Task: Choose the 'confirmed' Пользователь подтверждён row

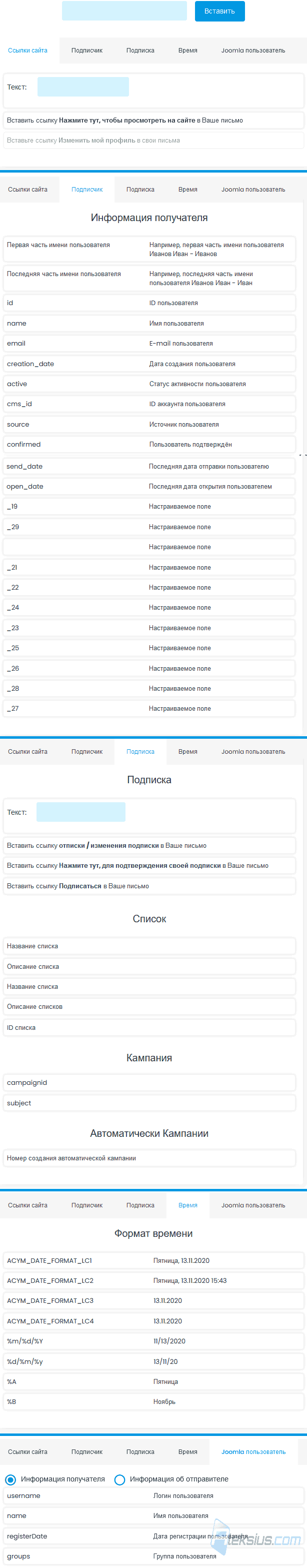Action: pyautogui.click(x=149, y=444)
